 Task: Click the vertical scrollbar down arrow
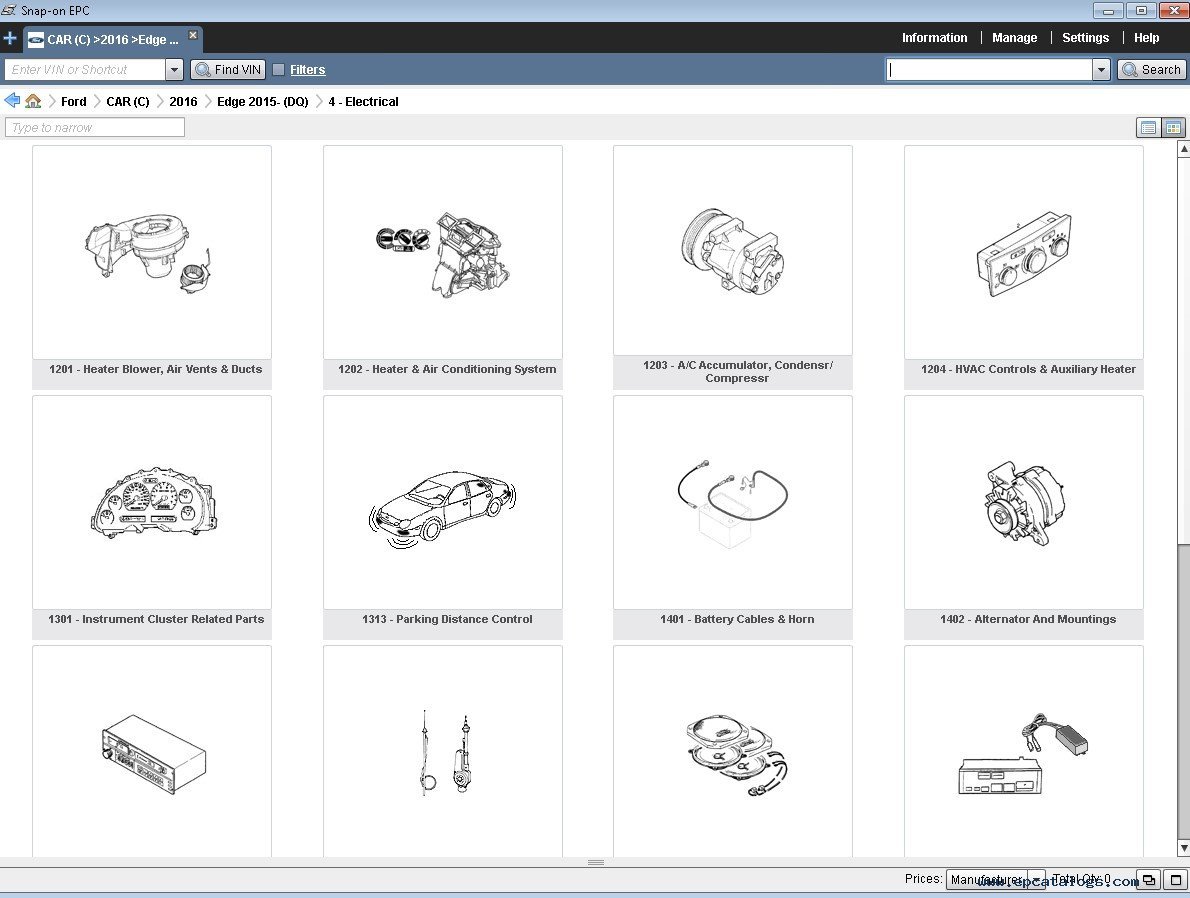[x=1183, y=848]
